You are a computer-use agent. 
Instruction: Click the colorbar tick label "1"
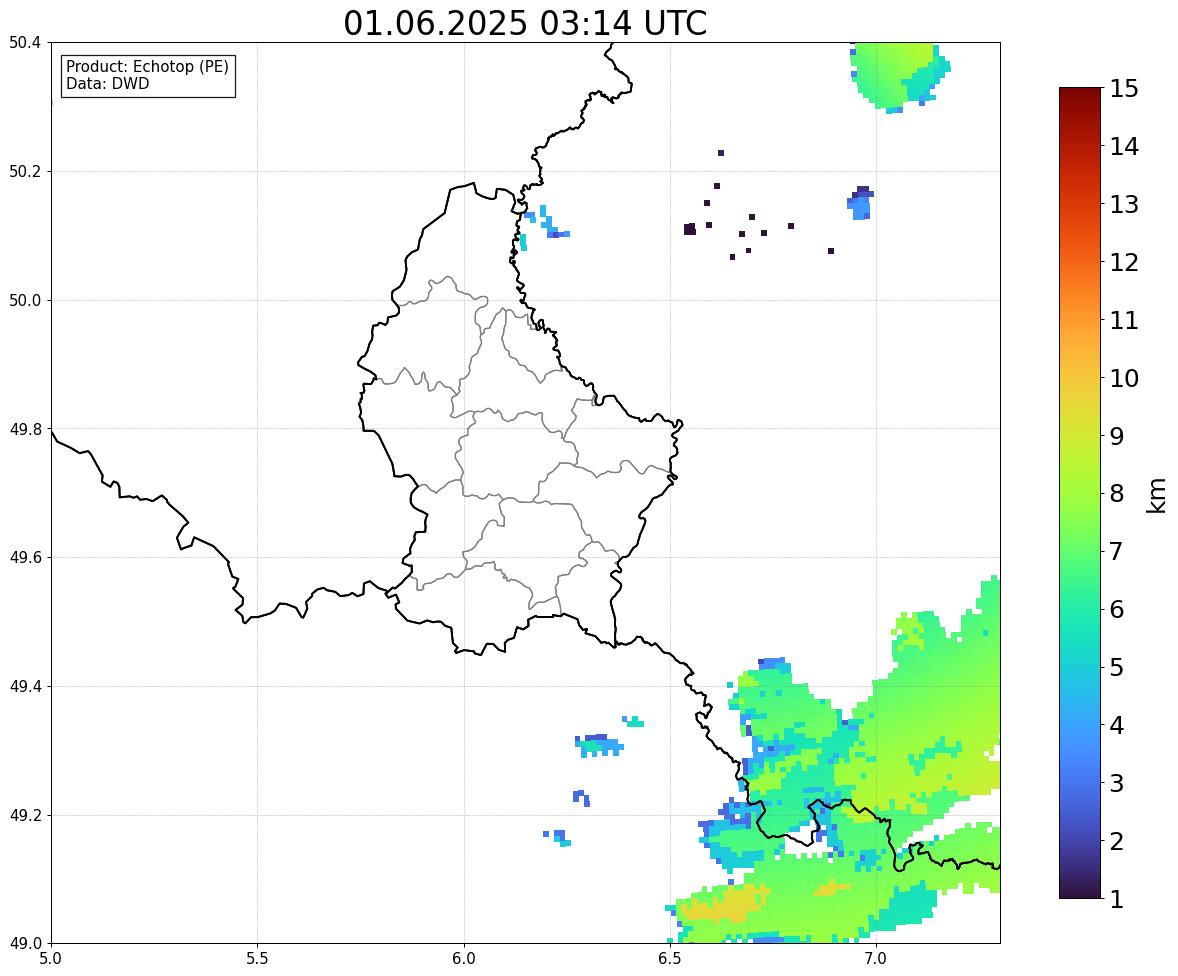coord(1117,899)
